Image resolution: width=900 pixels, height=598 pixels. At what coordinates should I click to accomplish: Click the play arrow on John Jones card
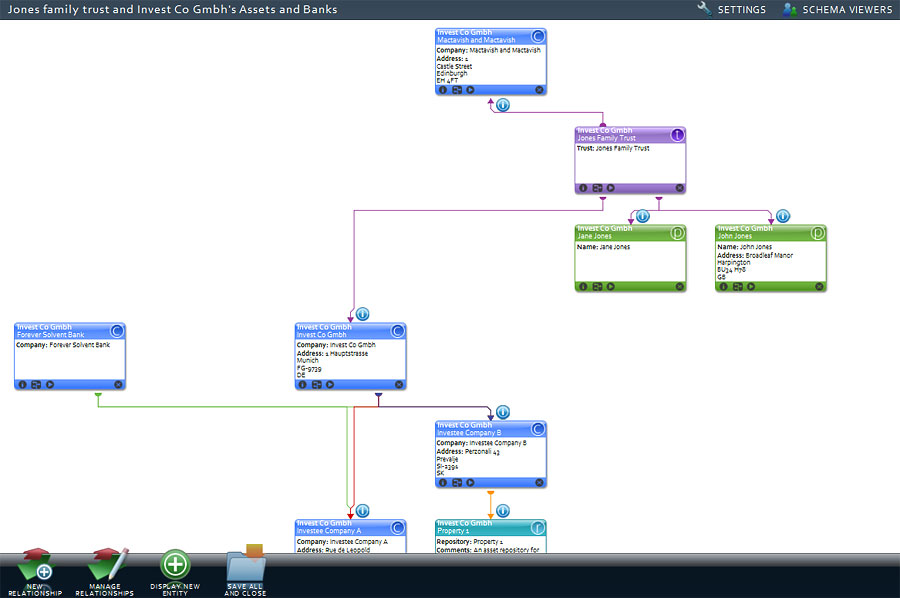(x=751, y=286)
